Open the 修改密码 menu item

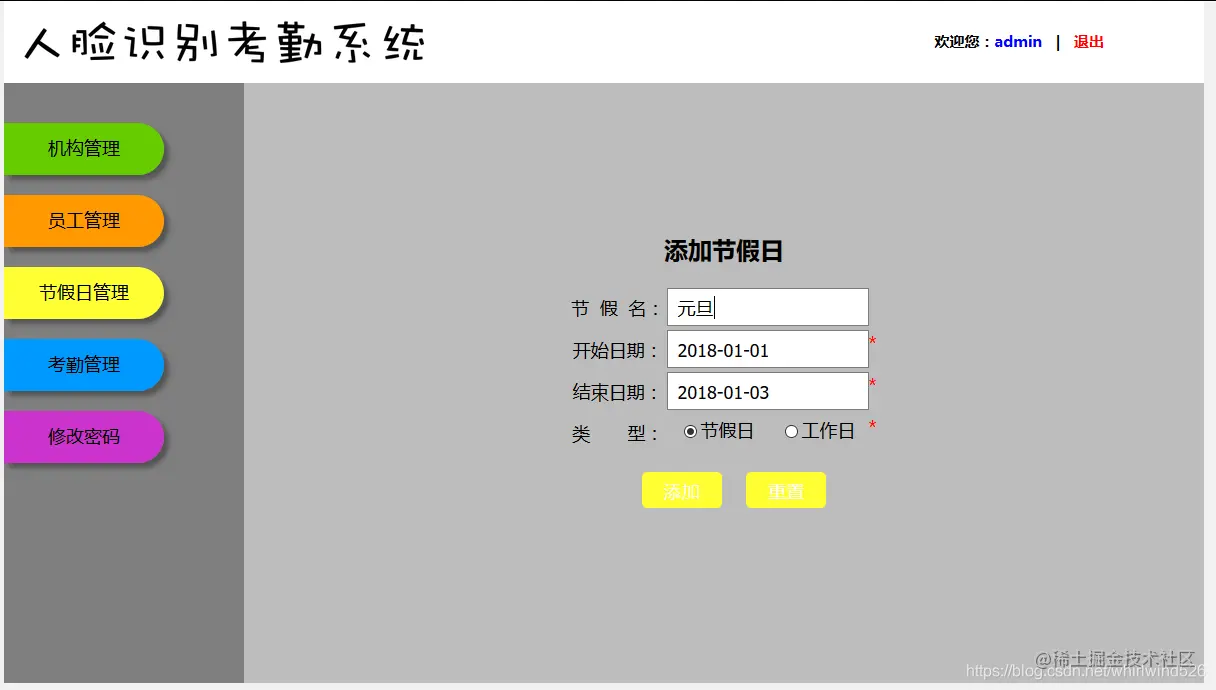84,437
